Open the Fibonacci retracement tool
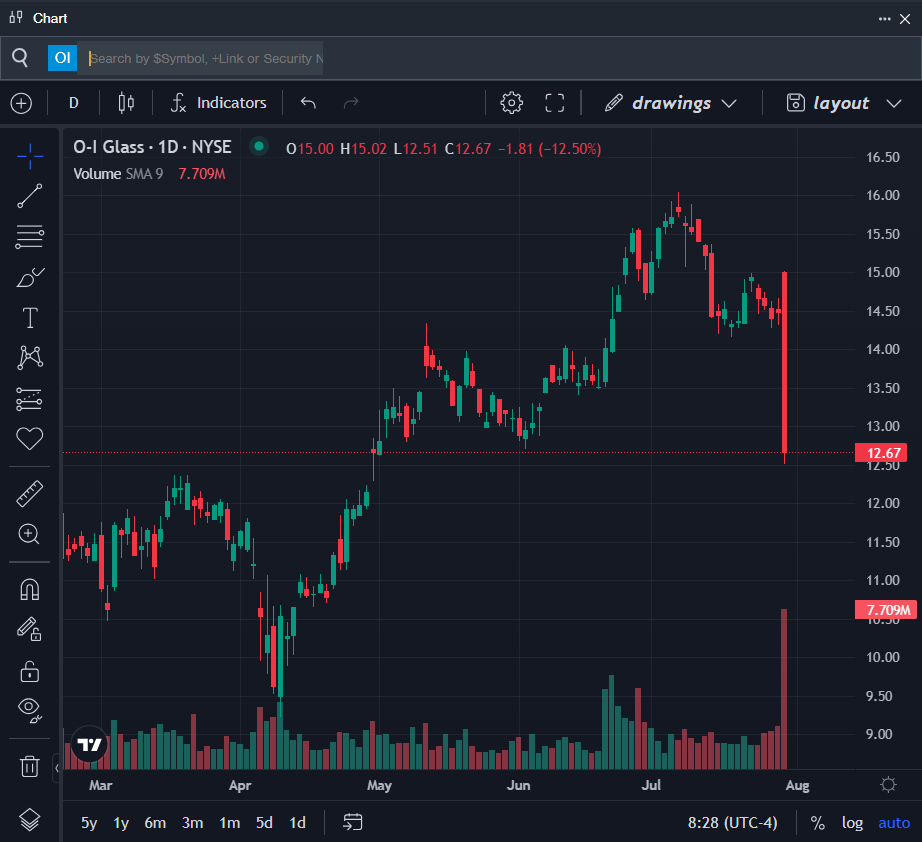922x842 pixels. [29, 236]
